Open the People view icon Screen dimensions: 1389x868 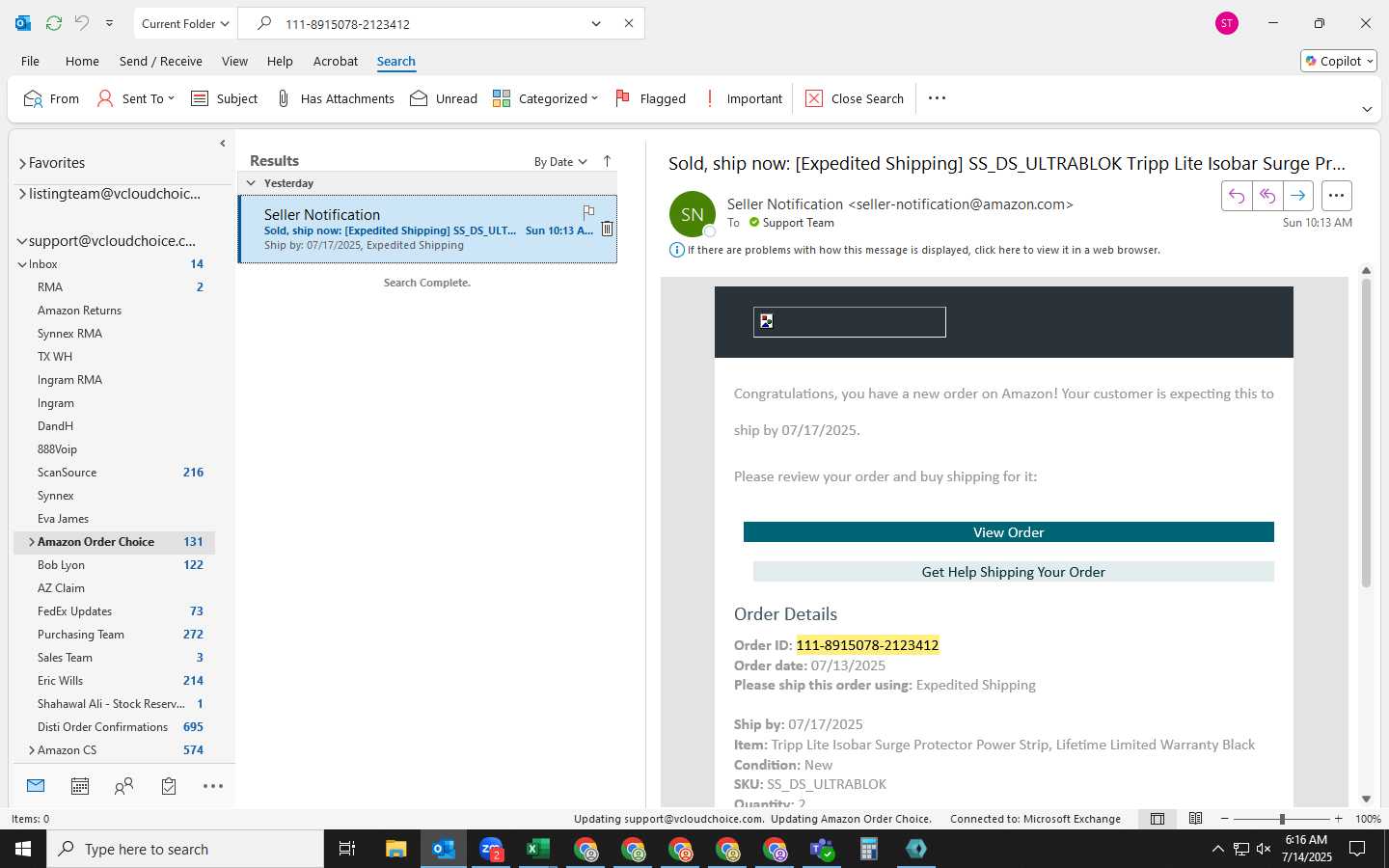click(123, 786)
